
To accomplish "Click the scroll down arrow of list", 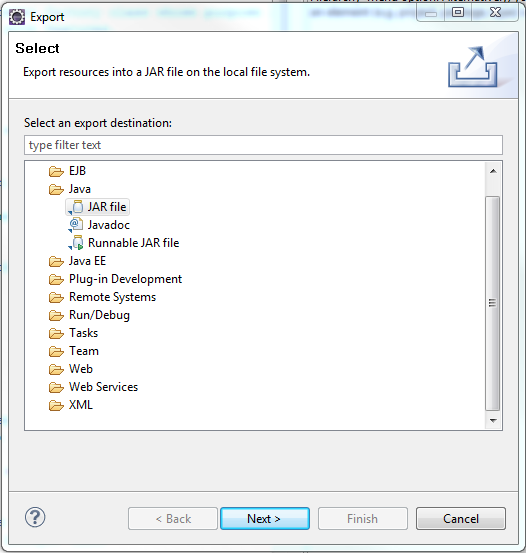I will [493, 420].
